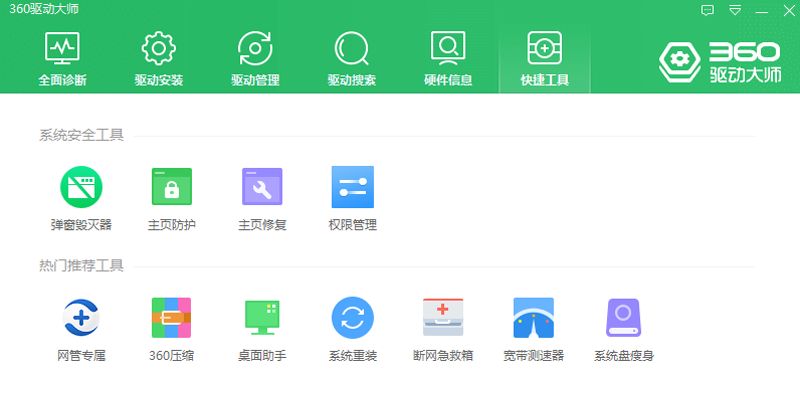Viewport: 800px width, 400px height.
Task: Minimize the 360驱动大师 window
Action: click(x=762, y=11)
